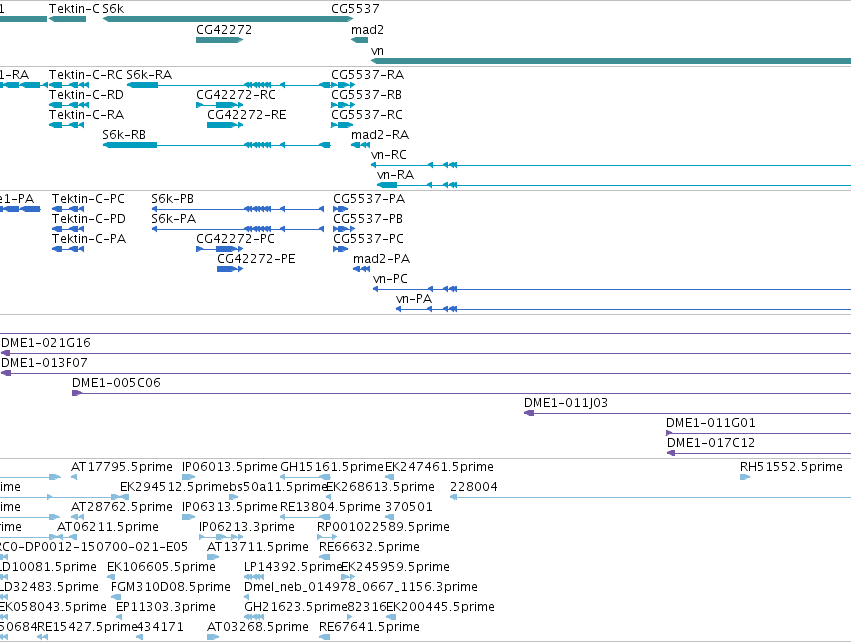This screenshot has height=642, width=851.
Task: Select protein vn-PC label
Action: pos(390,279)
